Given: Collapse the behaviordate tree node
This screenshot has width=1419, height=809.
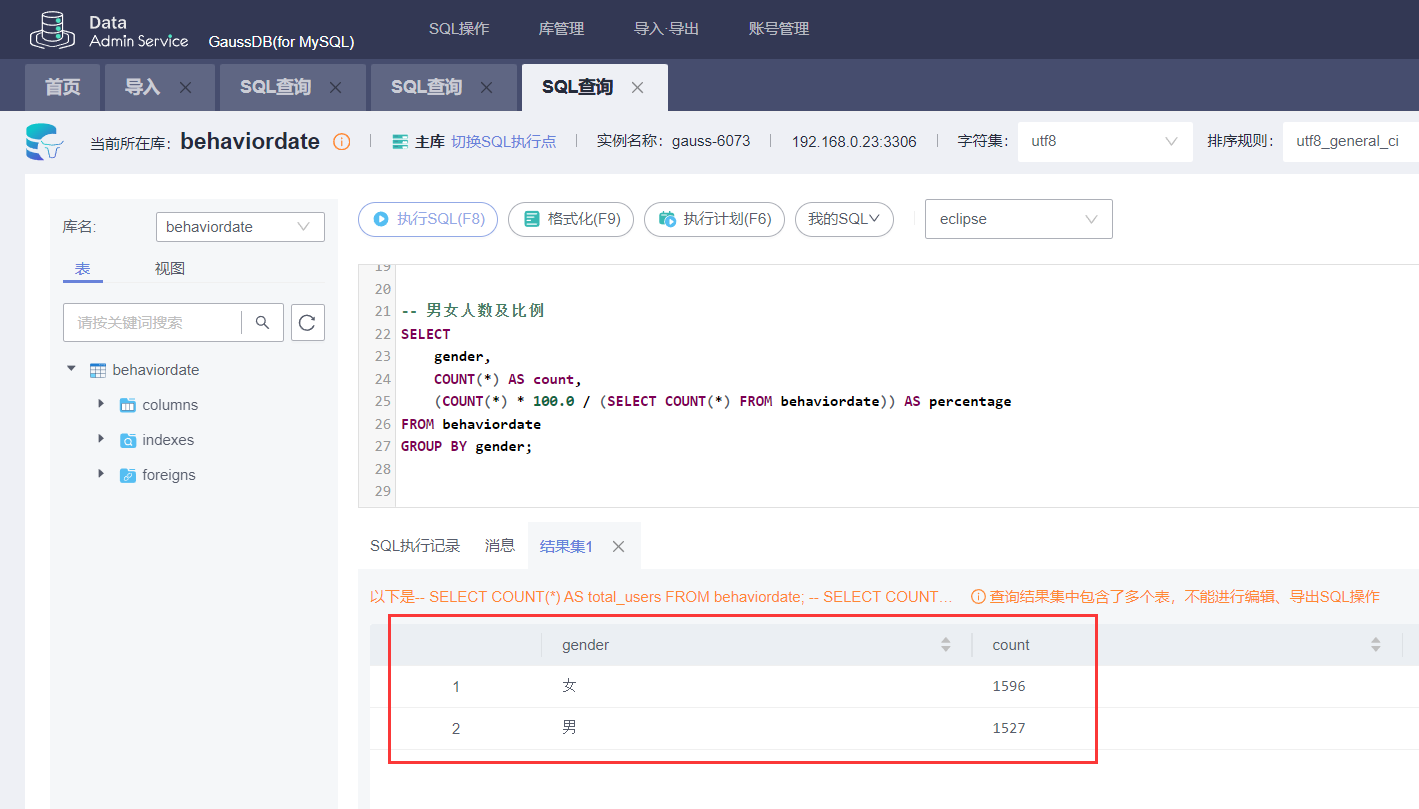Looking at the screenshot, I should pos(71,369).
